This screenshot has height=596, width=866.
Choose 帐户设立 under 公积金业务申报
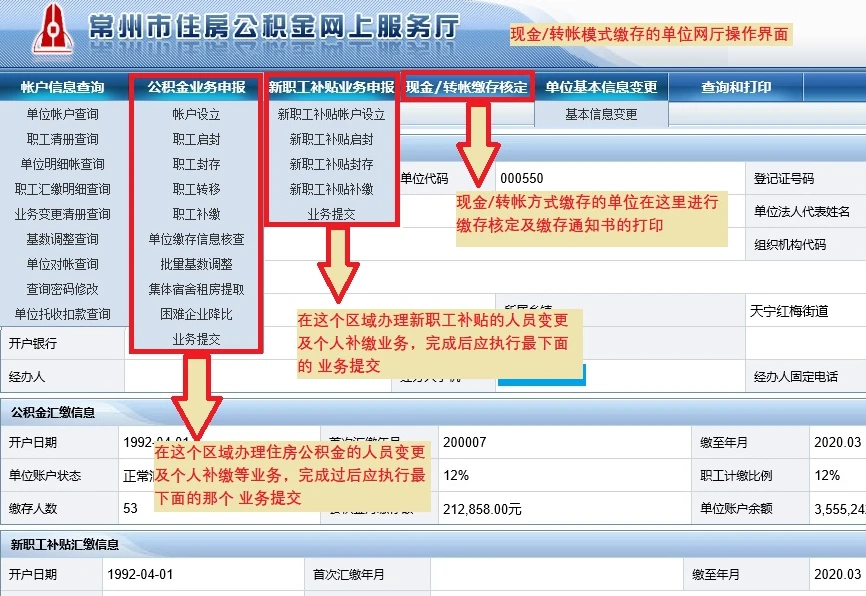coord(197,114)
